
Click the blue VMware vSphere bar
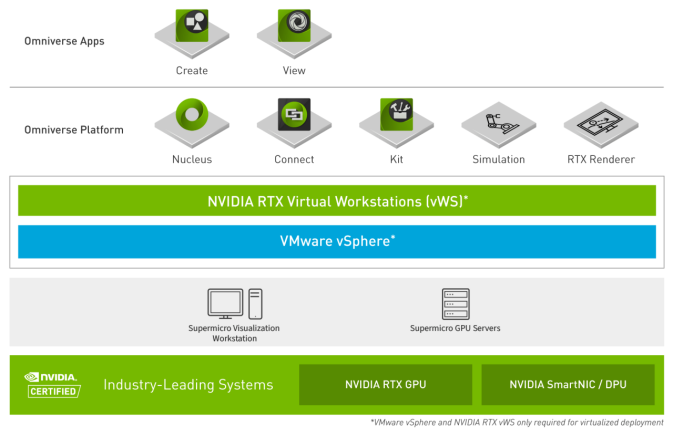337,242
